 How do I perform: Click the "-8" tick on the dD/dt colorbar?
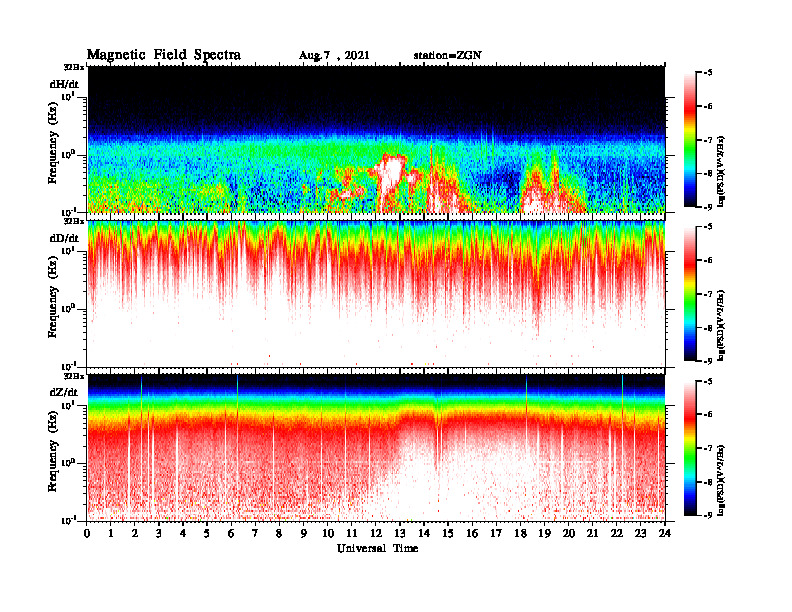[708, 328]
